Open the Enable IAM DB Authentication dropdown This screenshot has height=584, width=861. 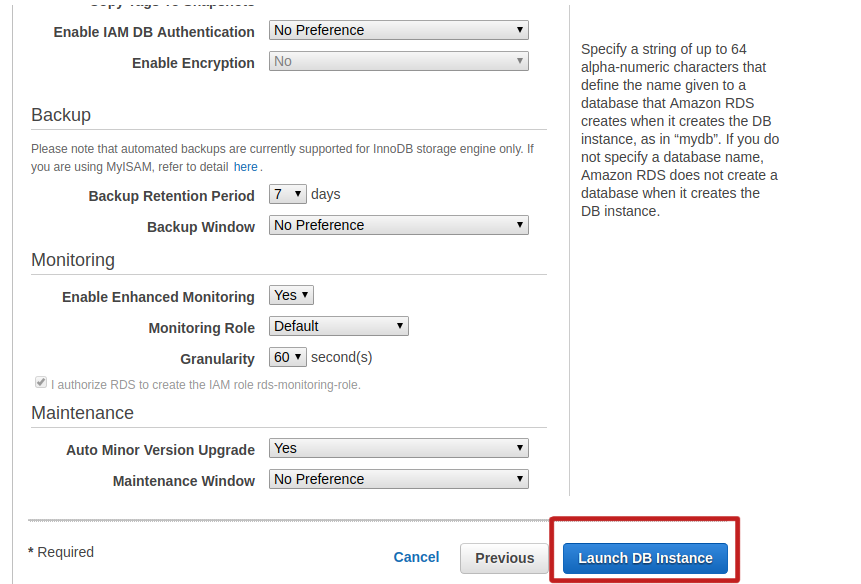click(x=398, y=31)
